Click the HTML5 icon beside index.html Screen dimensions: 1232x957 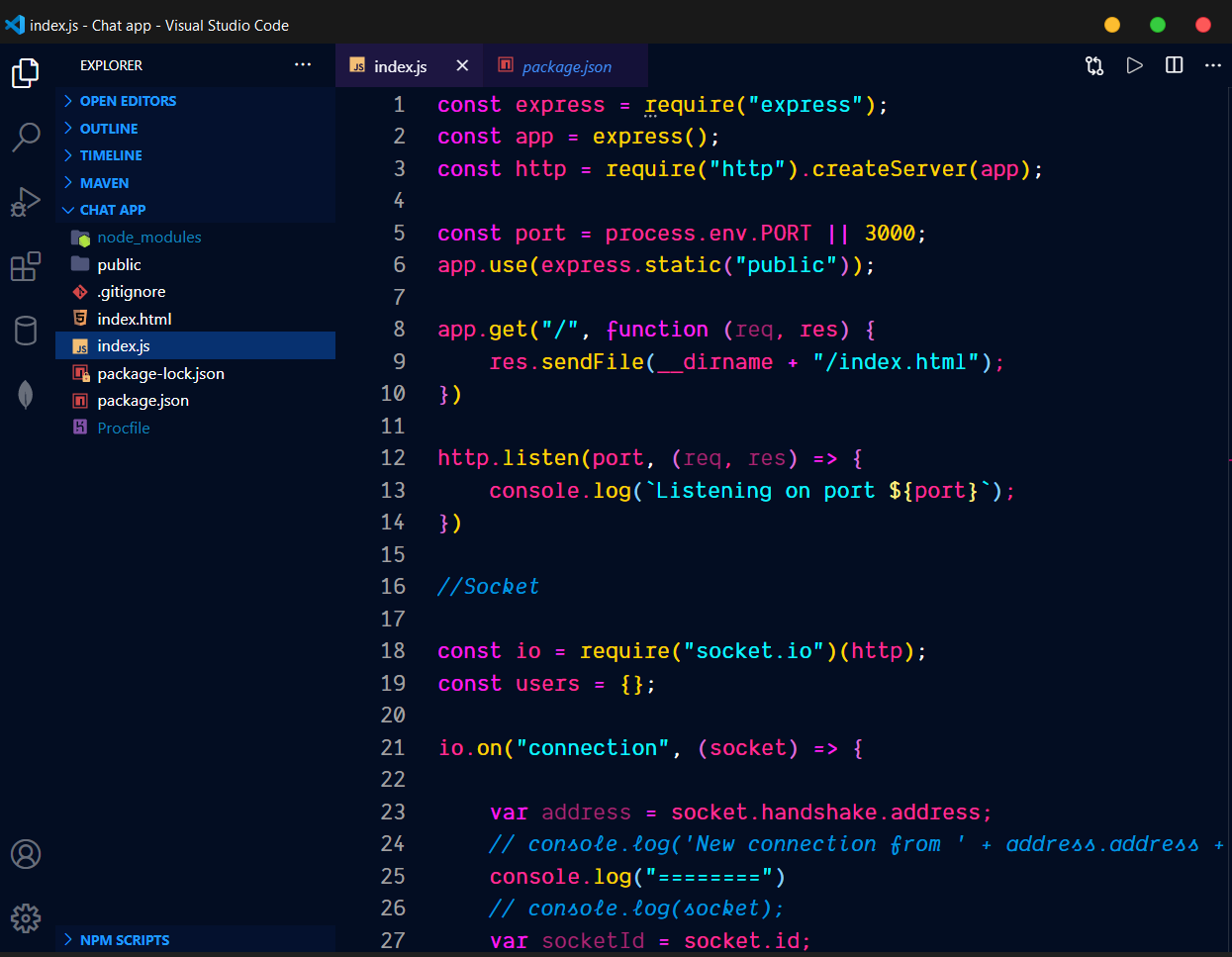point(80,319)
